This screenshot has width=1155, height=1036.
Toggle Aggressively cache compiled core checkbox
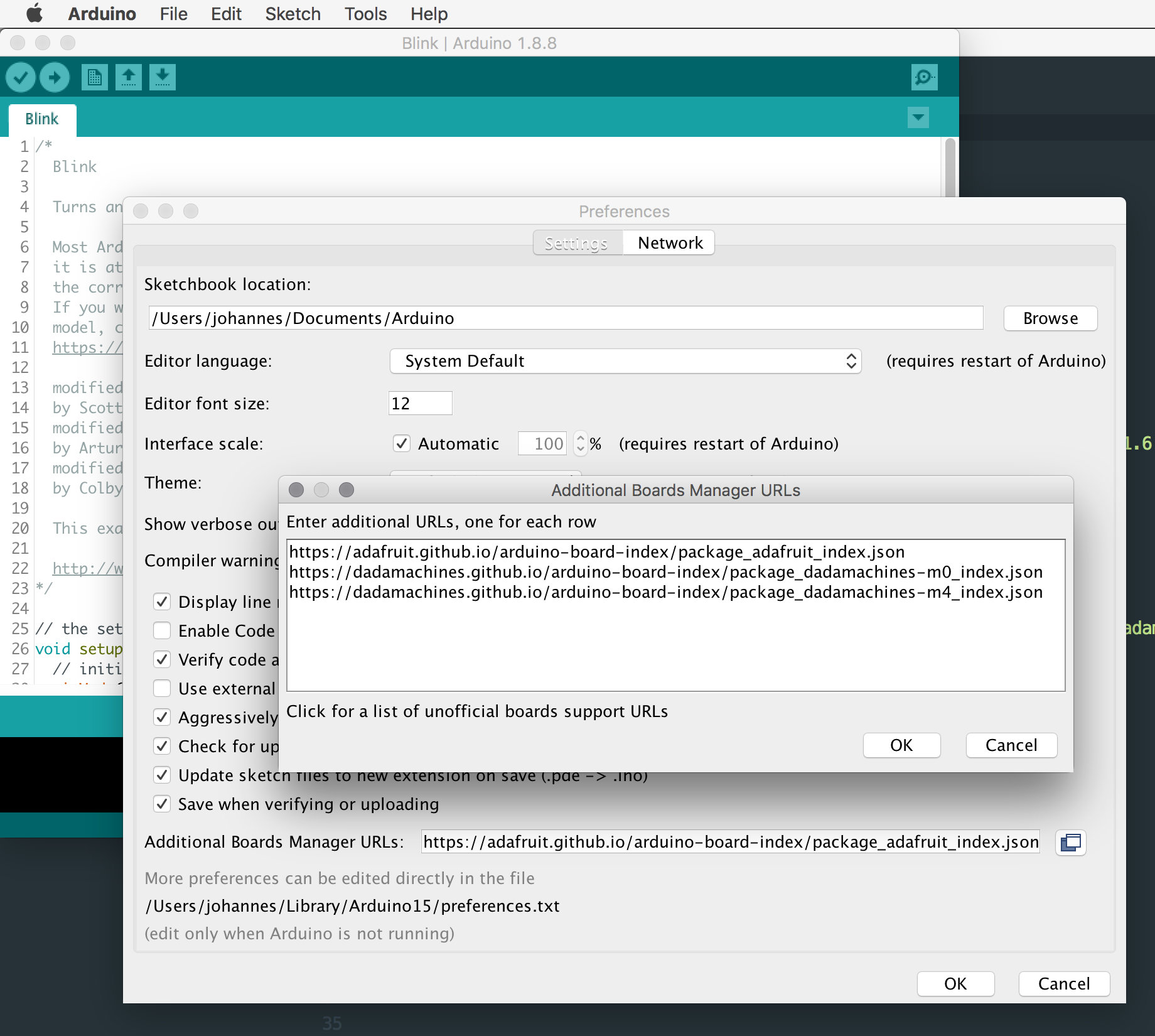pos(162,717)
